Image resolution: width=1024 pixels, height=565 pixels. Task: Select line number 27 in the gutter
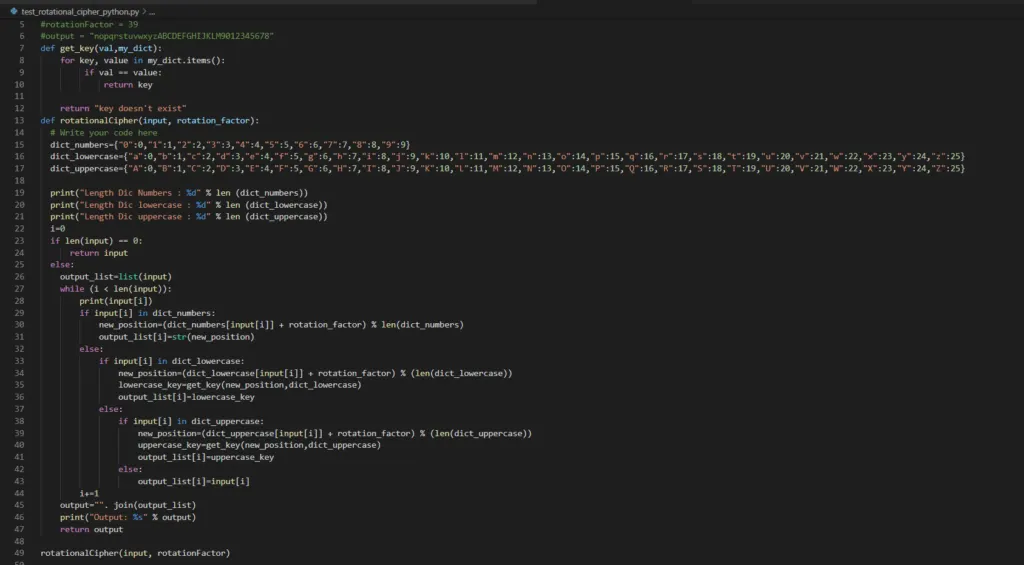click(20, 289)
